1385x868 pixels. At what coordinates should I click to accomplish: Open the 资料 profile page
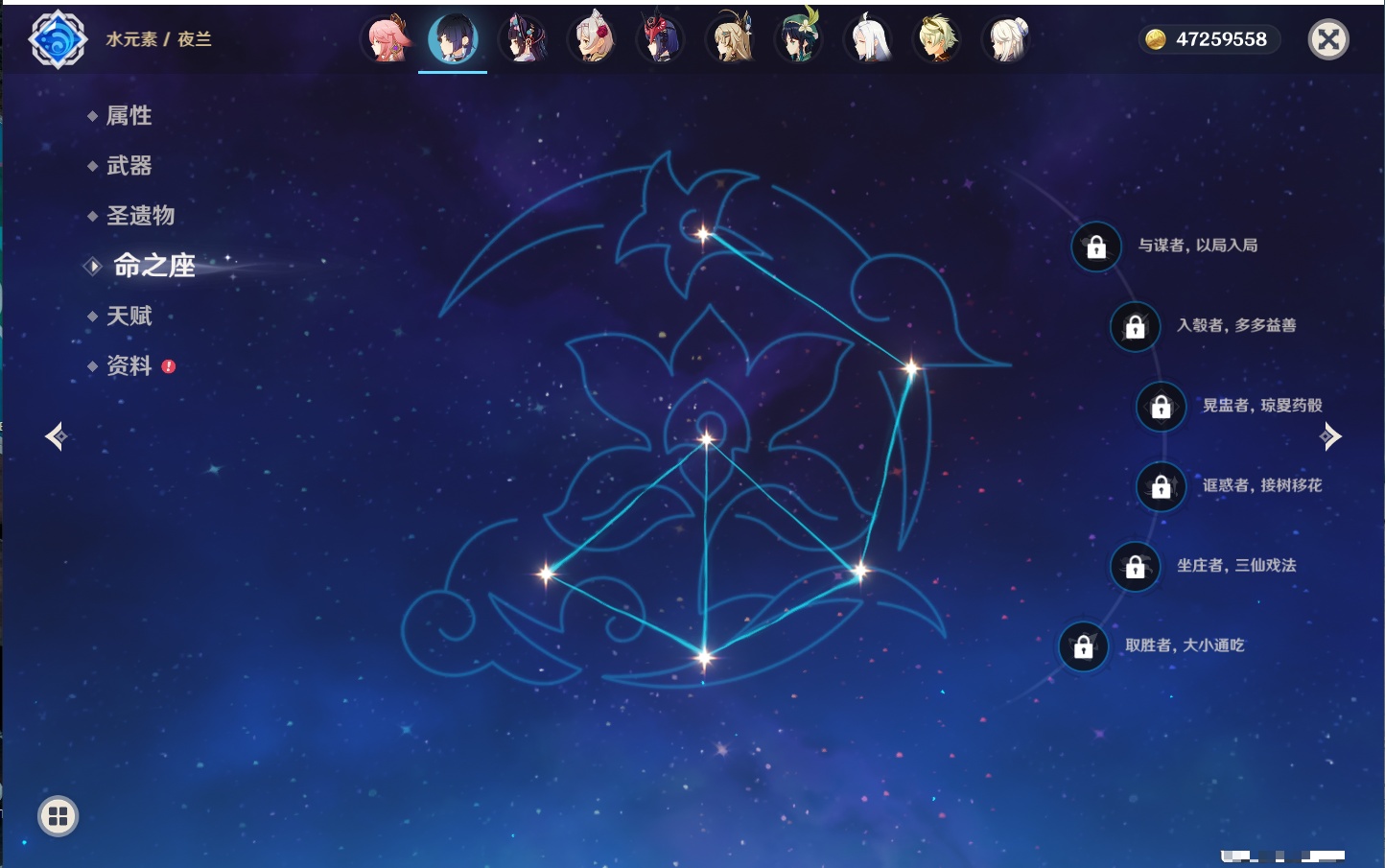(x=129, y=365)
